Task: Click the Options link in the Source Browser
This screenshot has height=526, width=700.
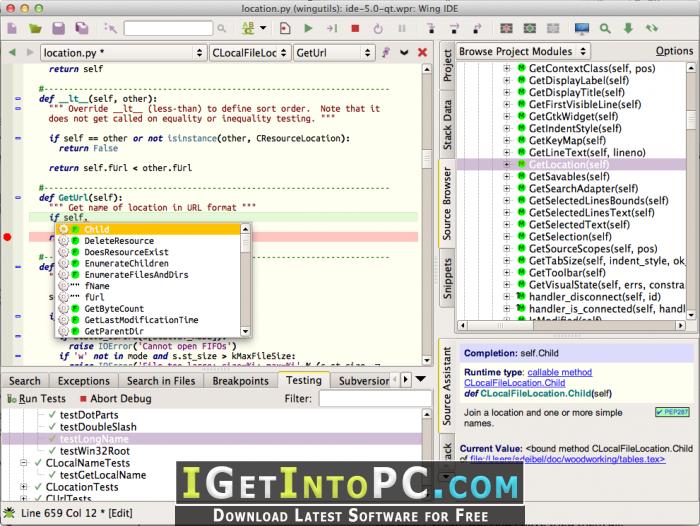Action: coord(674,51)
